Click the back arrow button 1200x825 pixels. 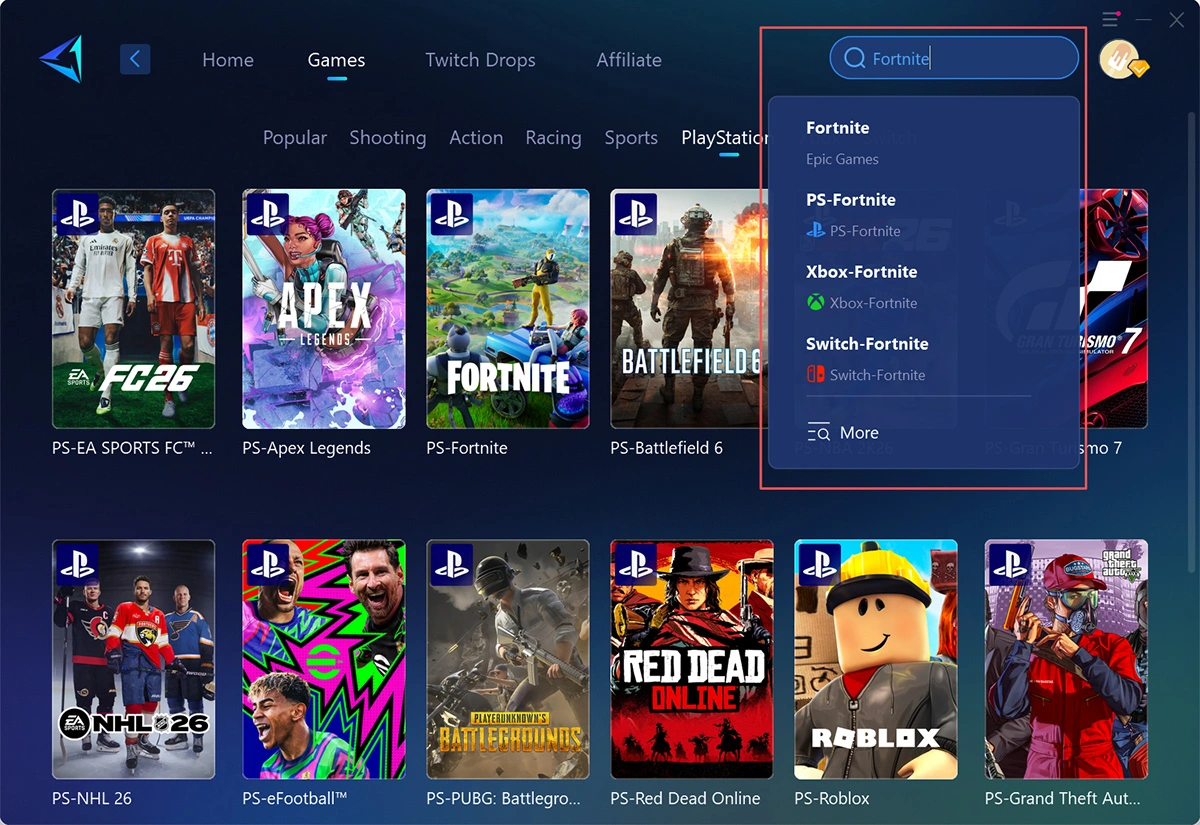point(135,59)
